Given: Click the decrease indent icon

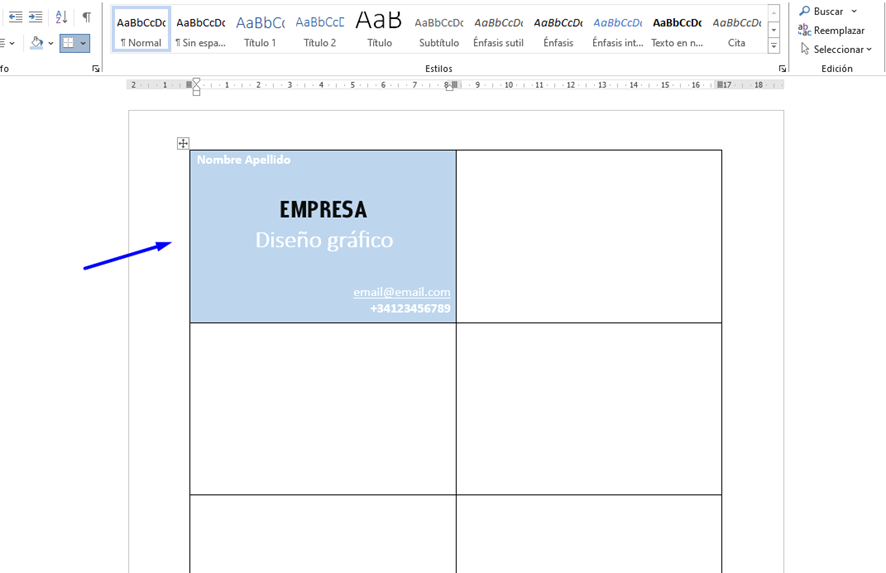Looking at the screenshot, I should pyautogui.click(x=15, y=17).
